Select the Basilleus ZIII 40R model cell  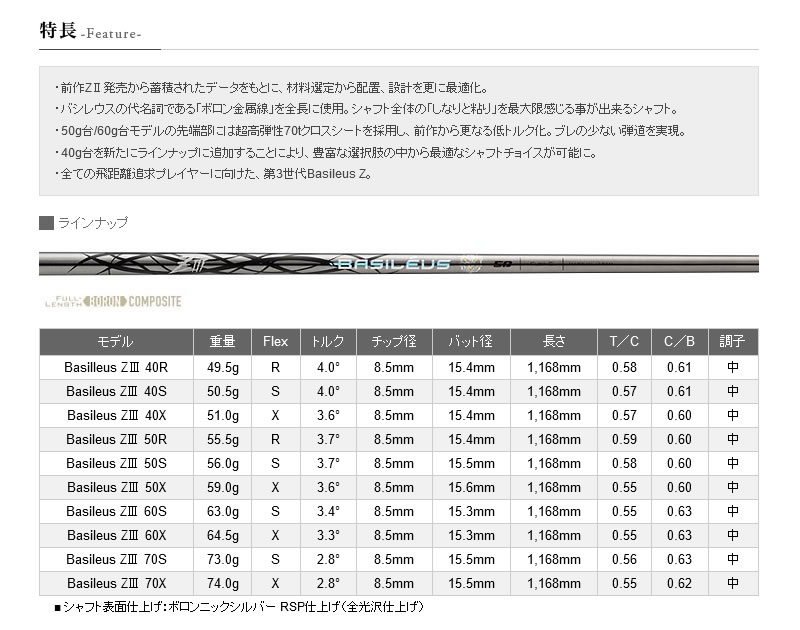116,367
